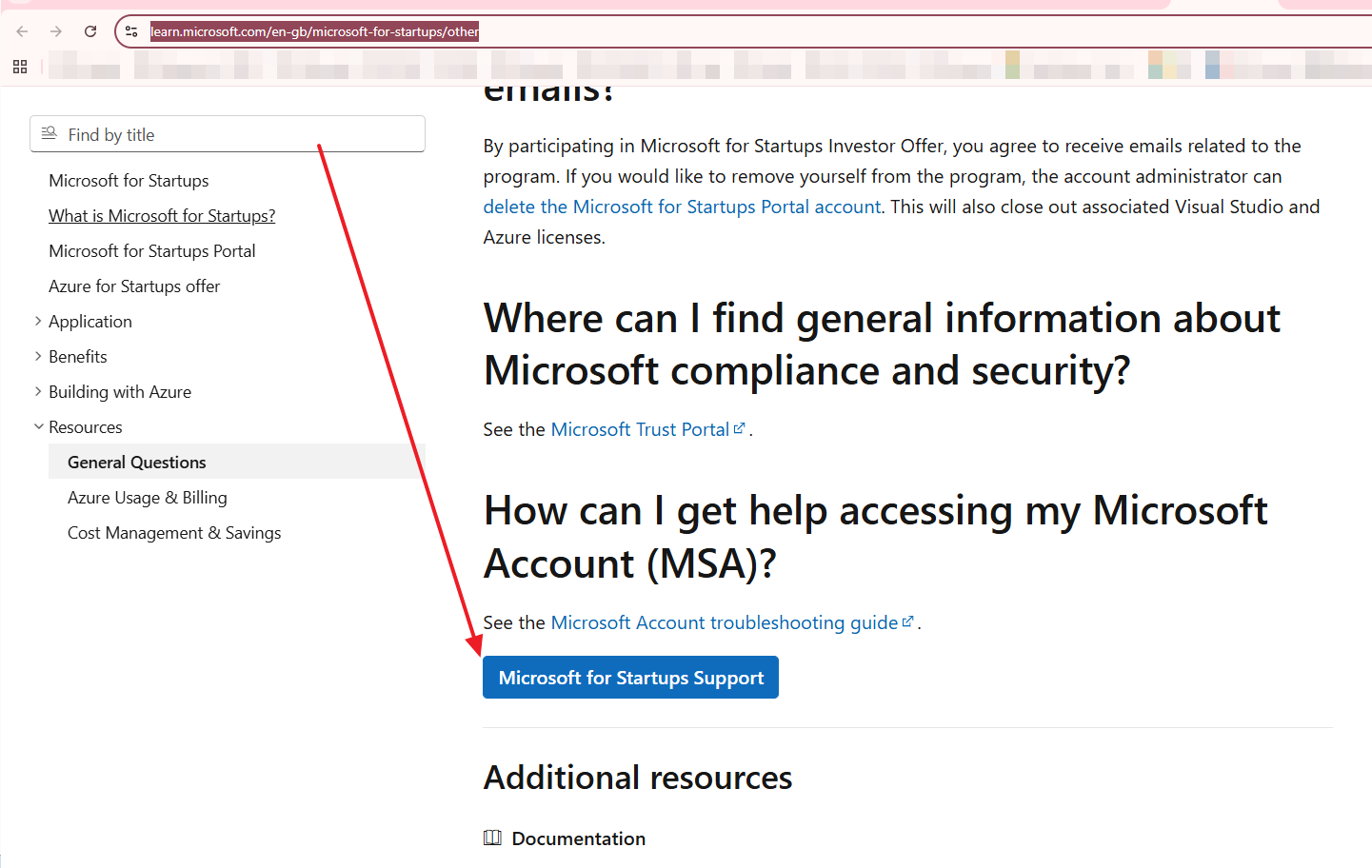Open the apps grid icon in bookmarks bar
Image resolution: width=1372 pixels, height=868 pixels.
pyautogui.click(x=20, y=67)
